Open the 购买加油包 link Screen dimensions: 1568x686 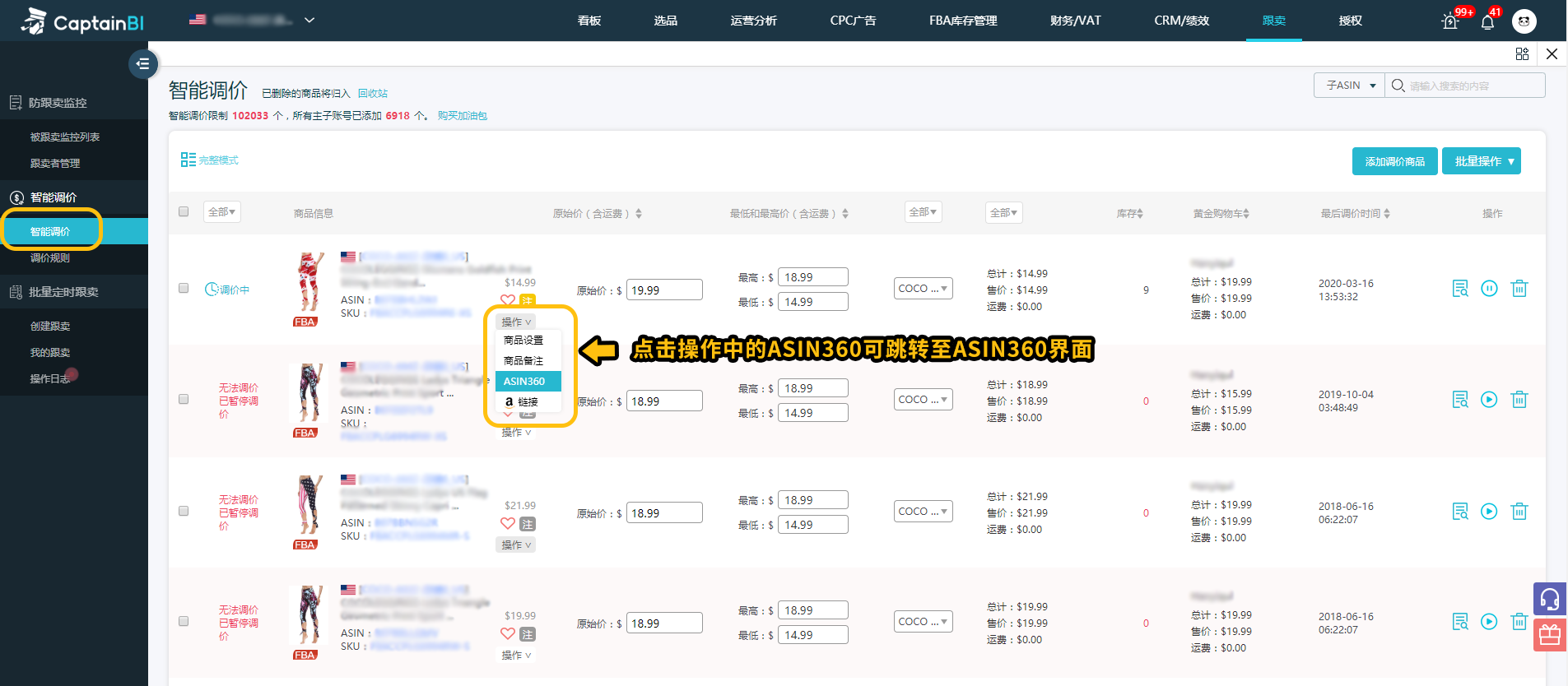(462, 116)
